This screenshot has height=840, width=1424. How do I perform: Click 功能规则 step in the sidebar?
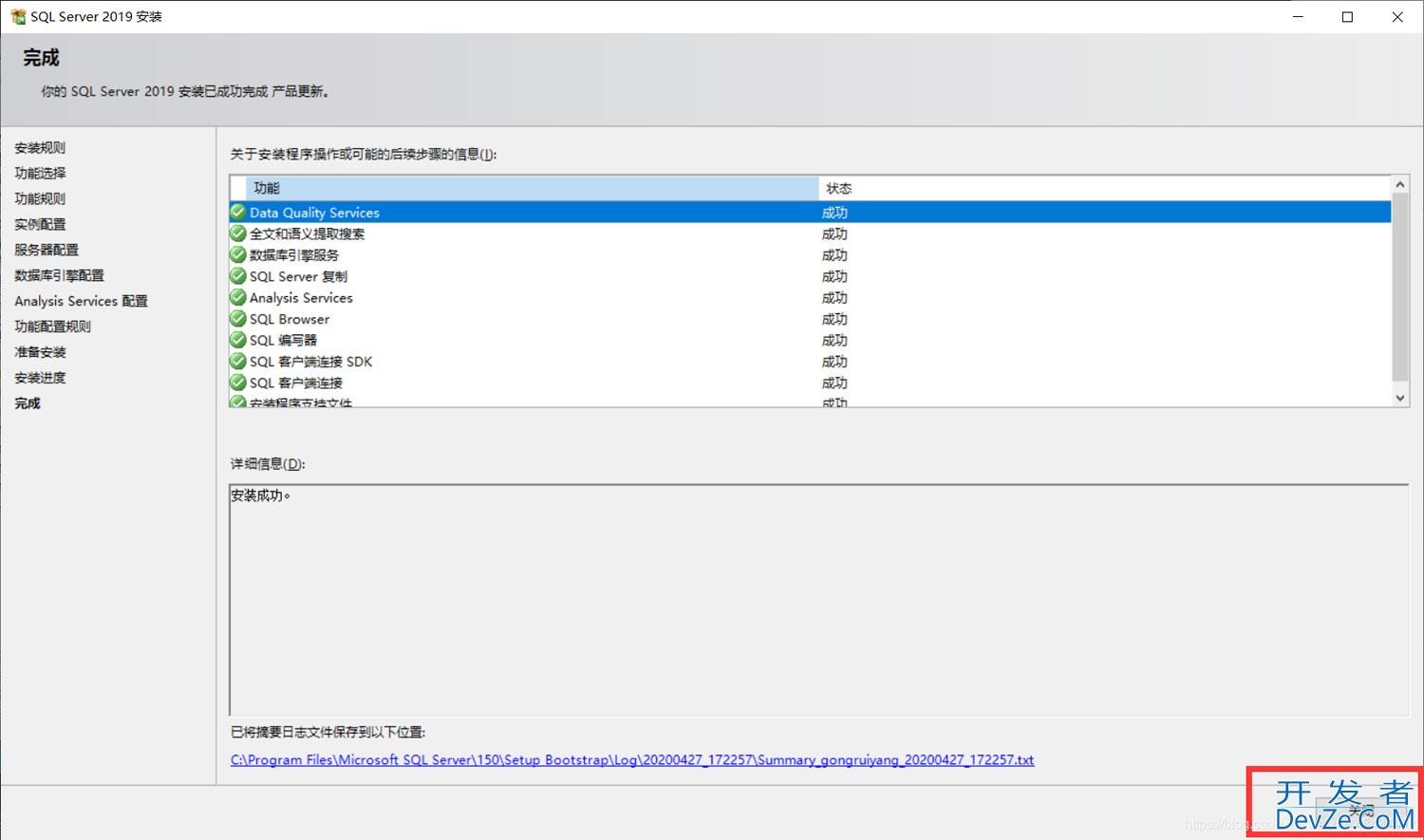click(x=40, y=198)
